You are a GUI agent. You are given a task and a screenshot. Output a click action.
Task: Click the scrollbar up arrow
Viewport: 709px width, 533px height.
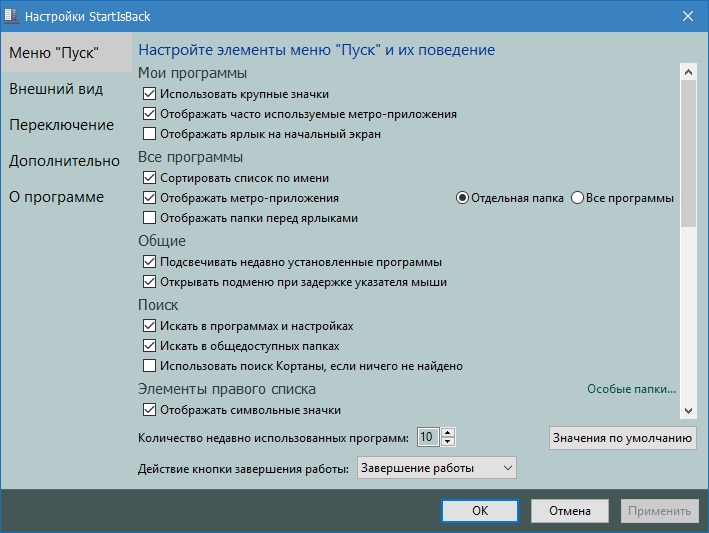(688, 72)
